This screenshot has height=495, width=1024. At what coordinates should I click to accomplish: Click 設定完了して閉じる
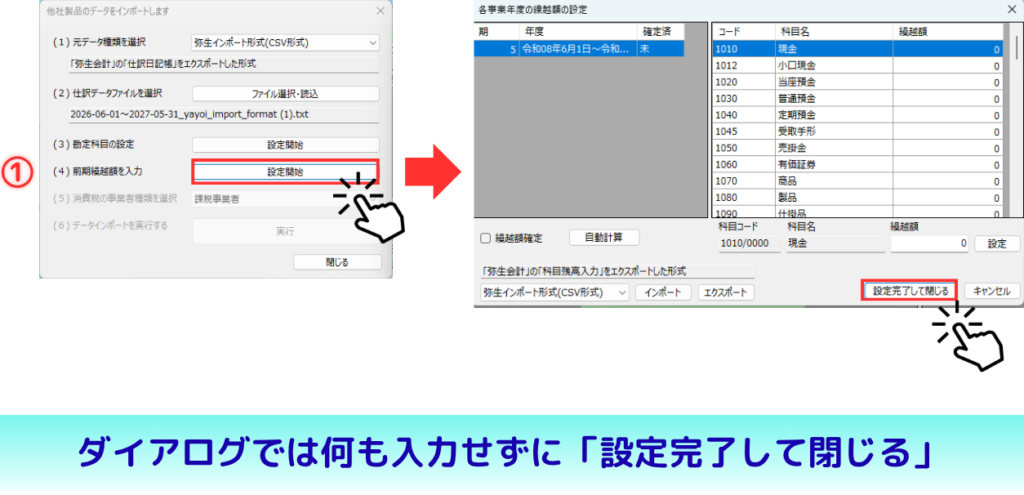910,291
